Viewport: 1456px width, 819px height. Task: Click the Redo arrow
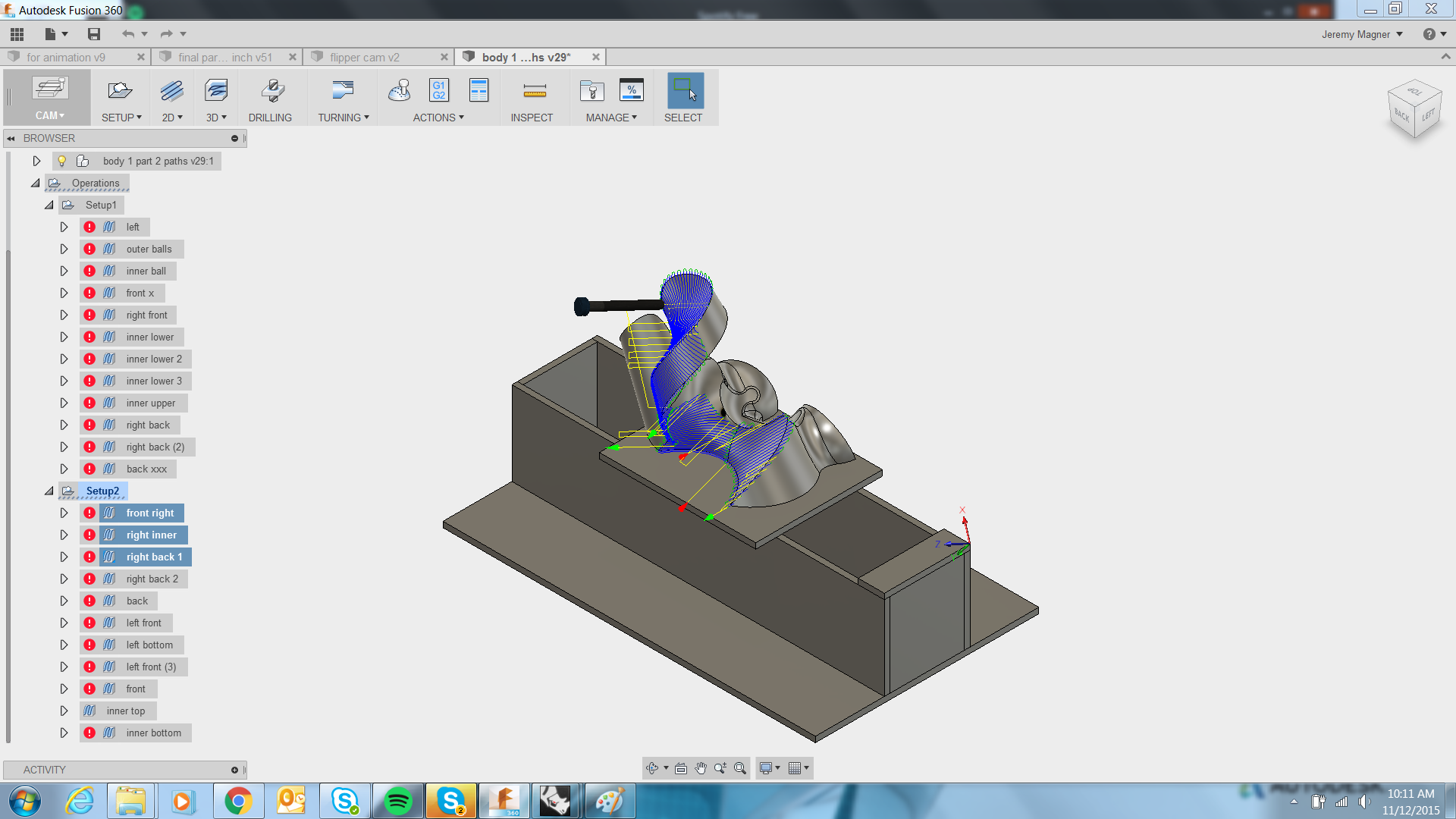click(x=166, y=34)
